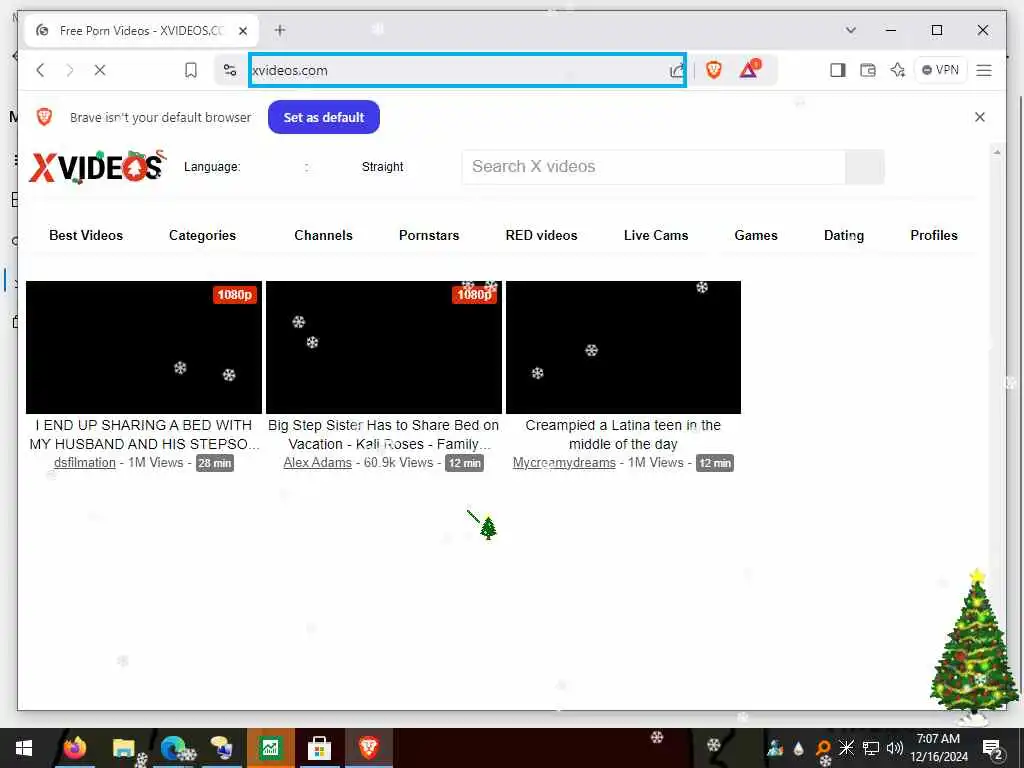Open the dsfilmation uploader link
The width and height of the screenshot is (1024, 768).
tap(85, 463)
